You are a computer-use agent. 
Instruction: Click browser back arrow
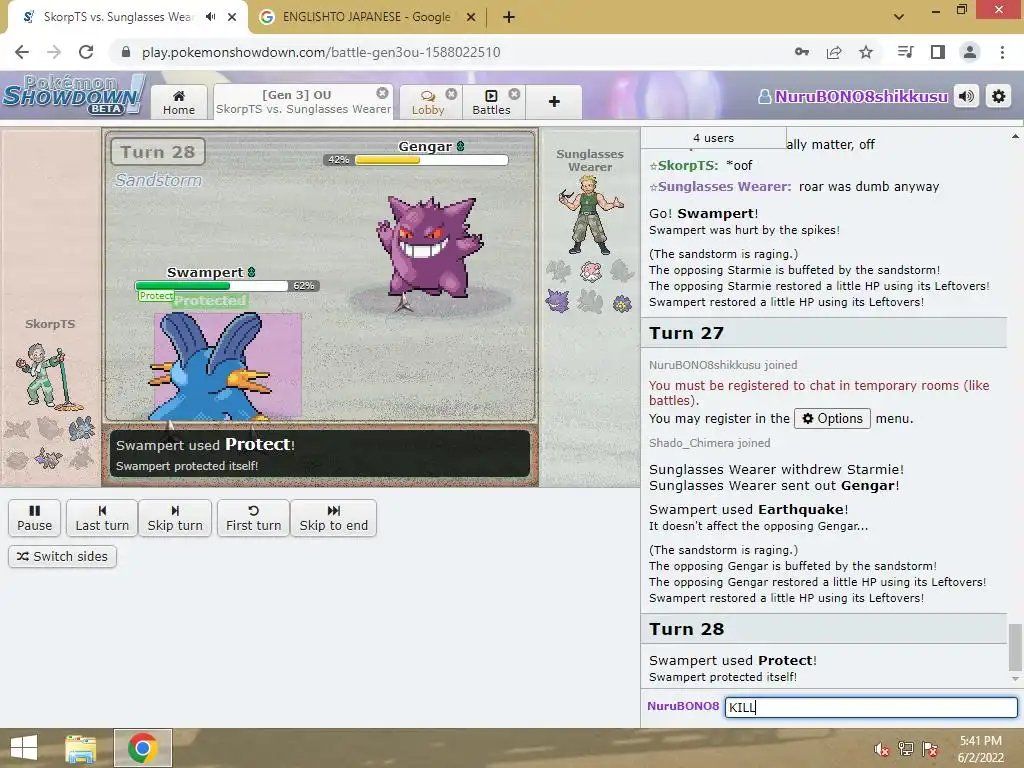pyautogui.click(x=22, y=52)
